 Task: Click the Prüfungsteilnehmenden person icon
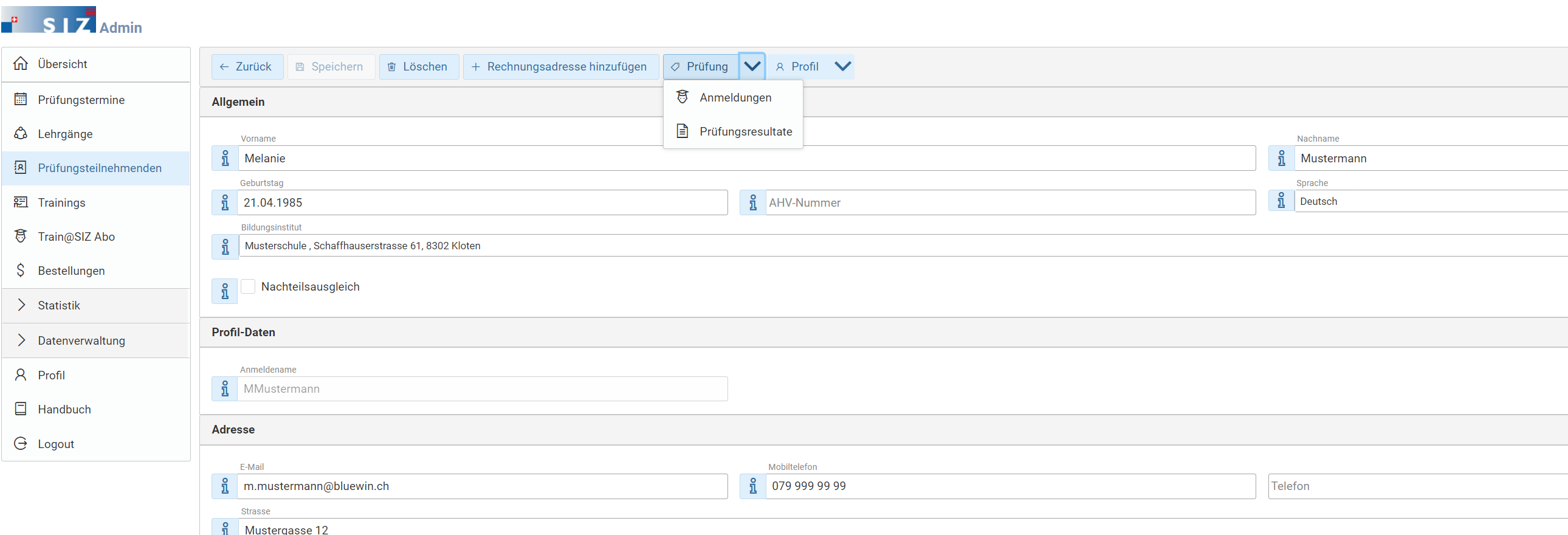(21, 167)
